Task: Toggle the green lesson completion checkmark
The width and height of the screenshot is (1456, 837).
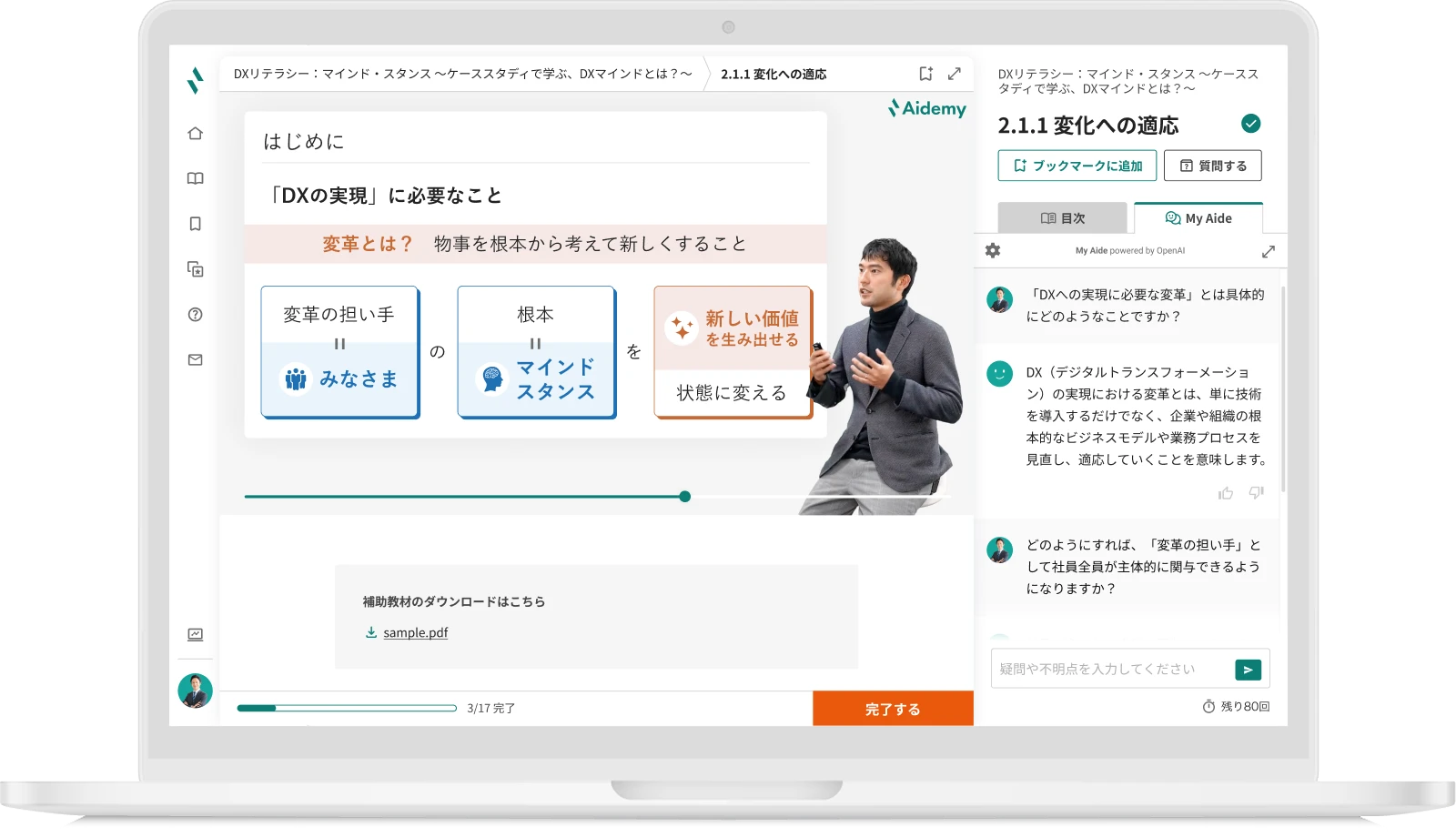Action: pyautogui.click(x=1250, y=124)
